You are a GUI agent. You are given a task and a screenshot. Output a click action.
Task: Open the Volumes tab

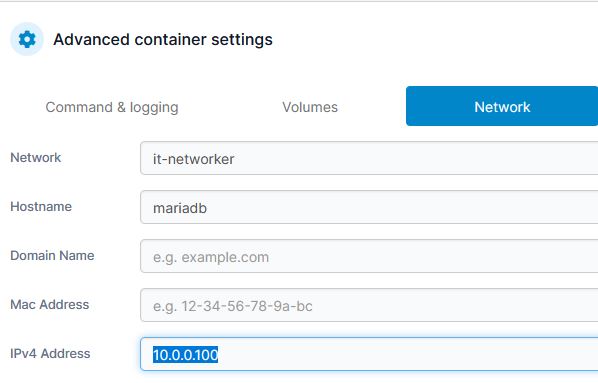[310, 107]
